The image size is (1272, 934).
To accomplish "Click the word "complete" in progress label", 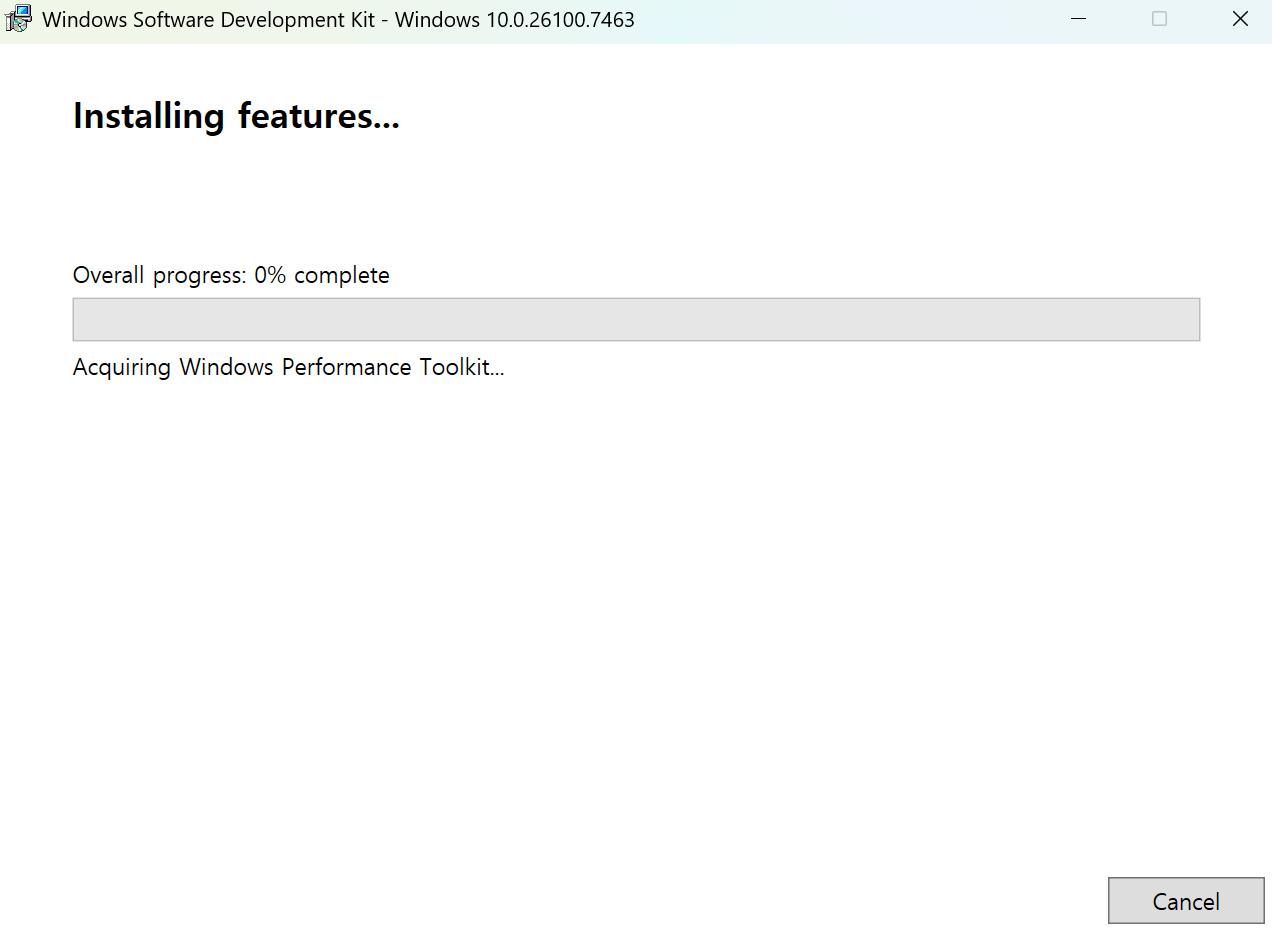I will (x=342, y=275).
